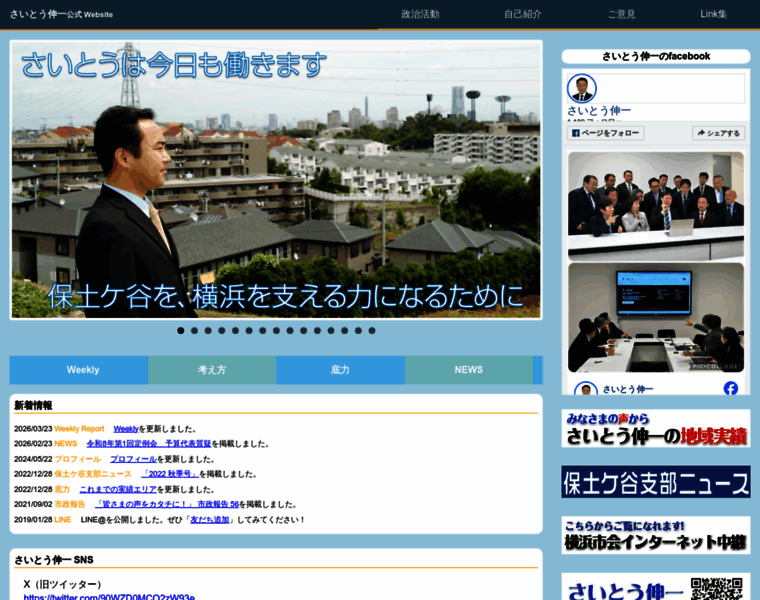This screenshot has height=600, width=760.
Task: Click the Facebook profile avatar at widget top
Action: point(581,88)
